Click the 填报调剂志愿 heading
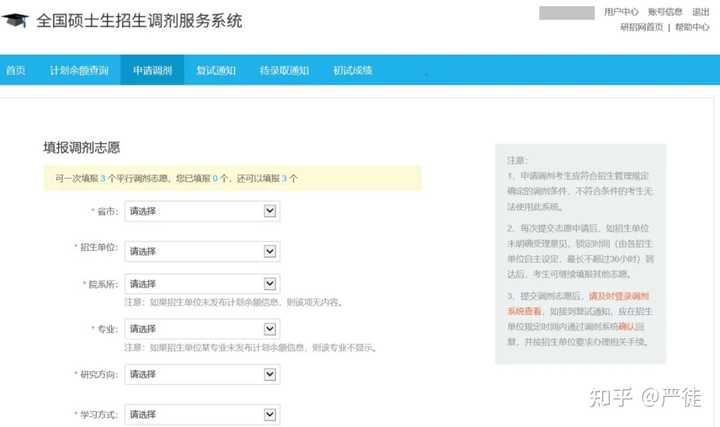The height and width of the screenshot is (427, 720). coord(82,147)
